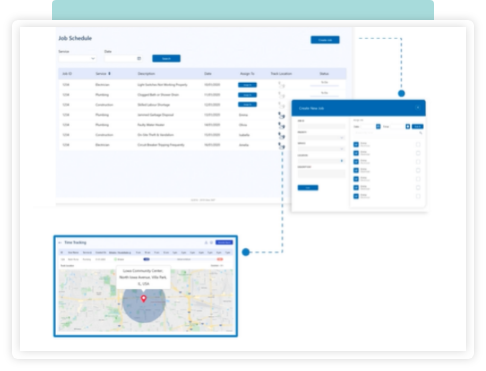Click red location pin on map
The width and height of the screenshot is (486, 371).
click(144, 298)
